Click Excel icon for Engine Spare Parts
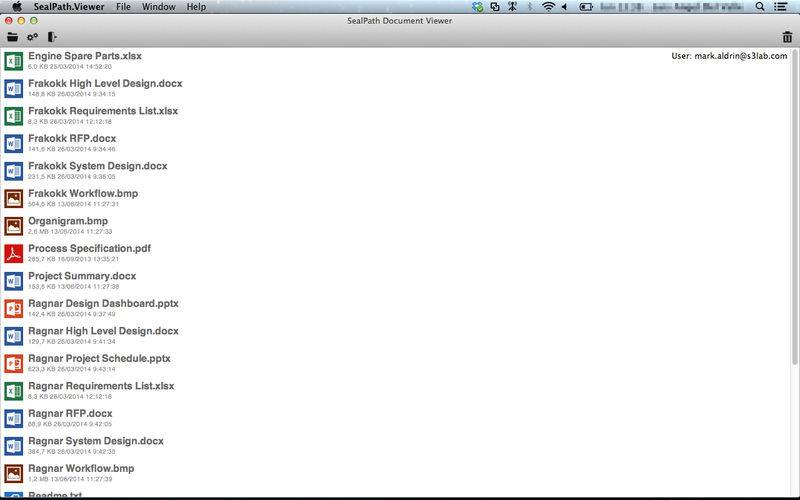The width and height of the screenshot is (800, 500). click(14, 61)
